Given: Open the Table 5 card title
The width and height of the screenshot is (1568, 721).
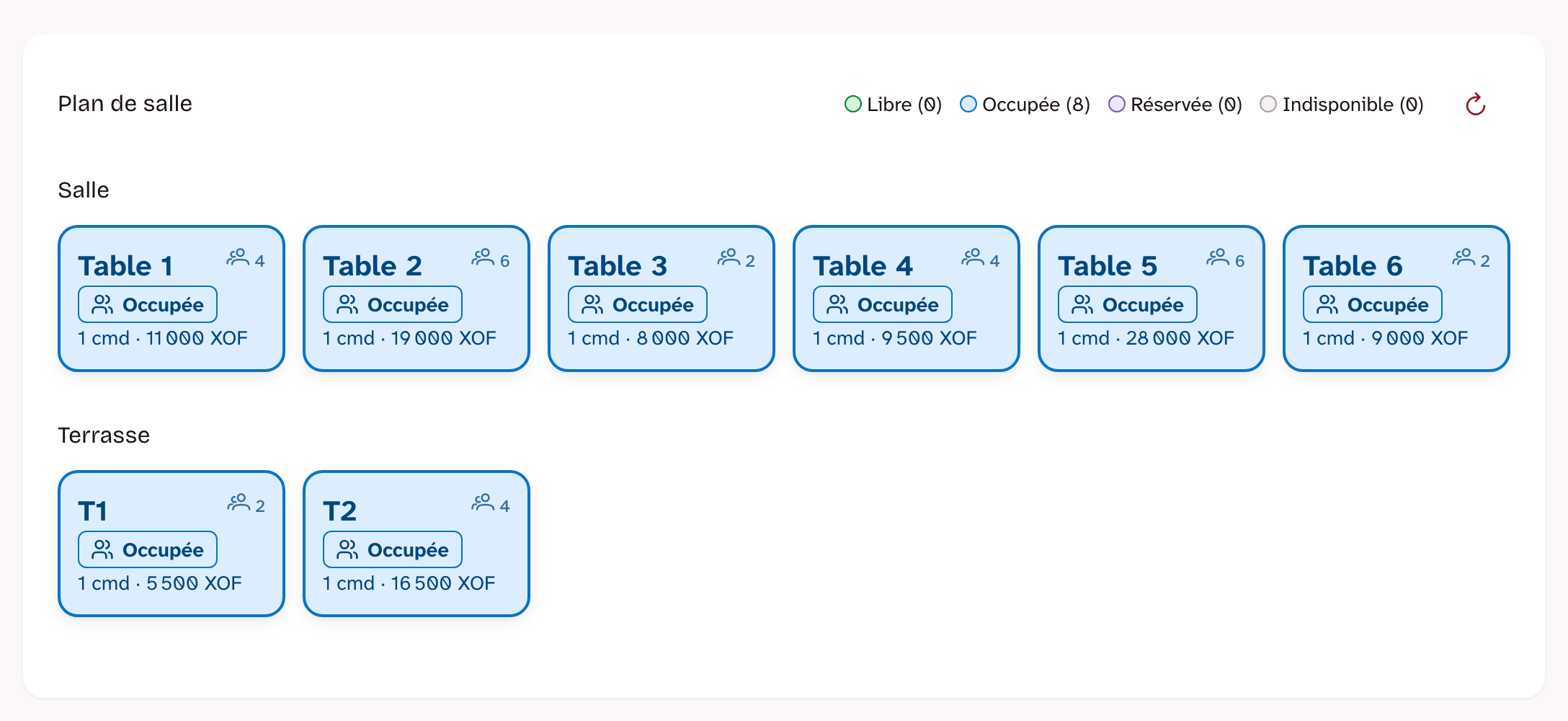Looking at the screenshot, I should tap(1108, 266).
